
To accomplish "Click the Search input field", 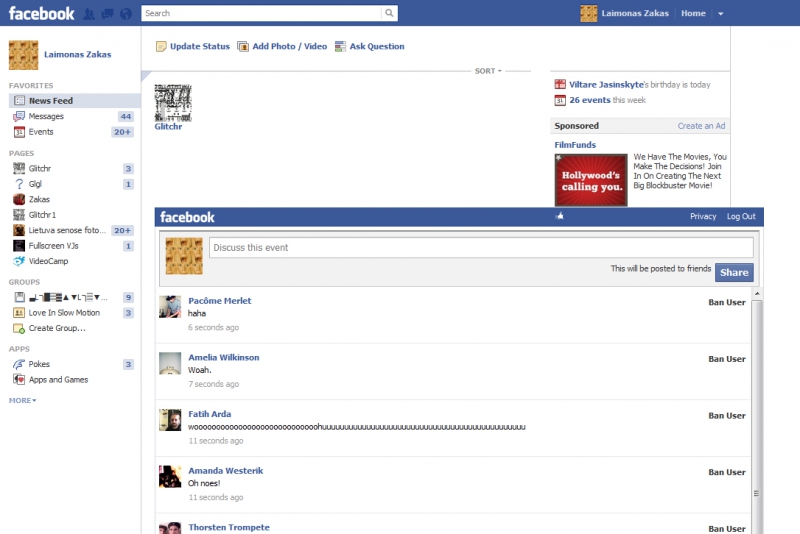I will tap(261, 13).
